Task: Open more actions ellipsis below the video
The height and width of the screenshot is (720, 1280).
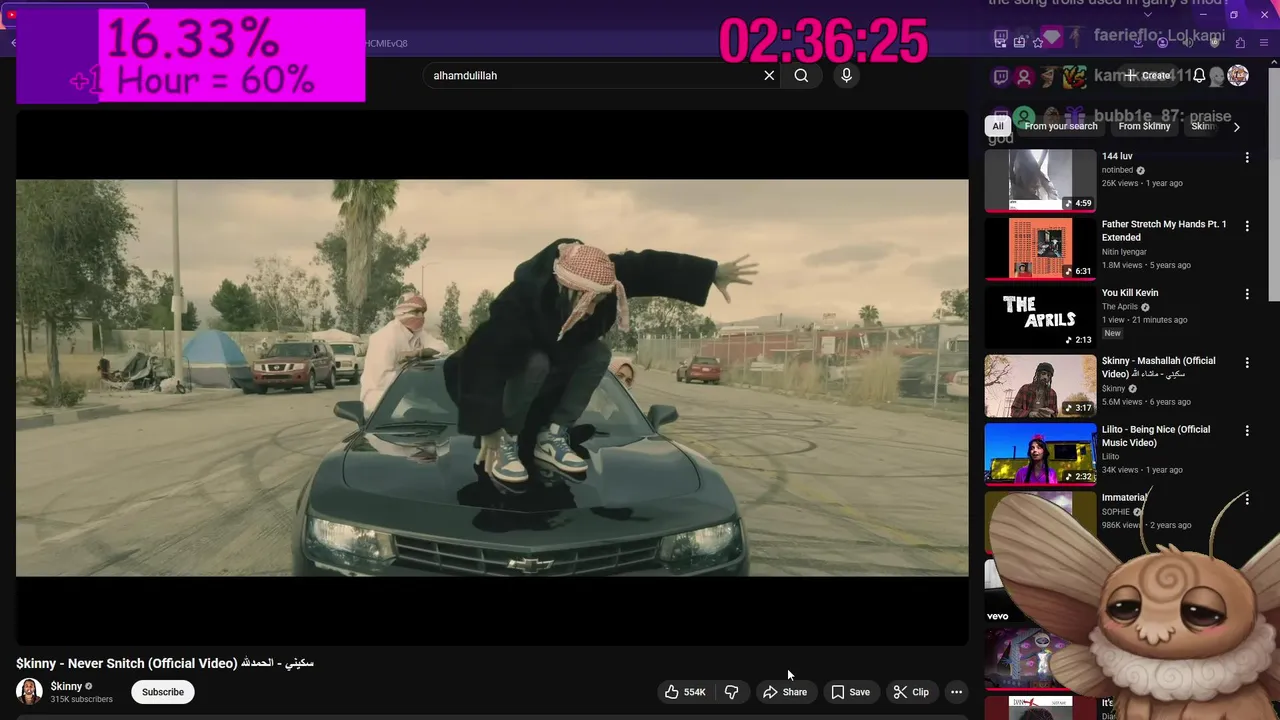Action: [956, 692]
